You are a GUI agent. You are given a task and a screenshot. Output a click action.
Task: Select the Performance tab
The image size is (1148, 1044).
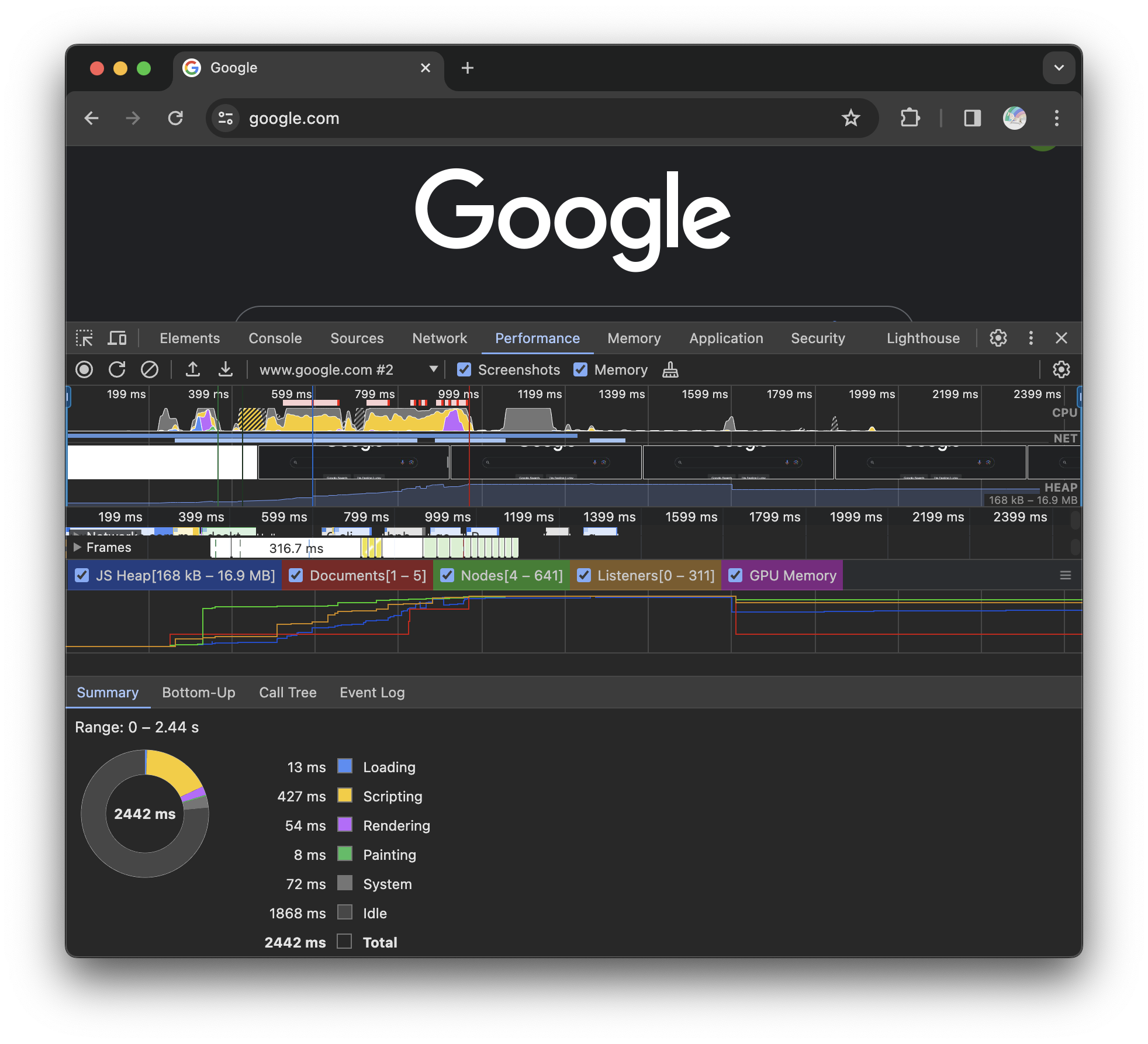538,338
